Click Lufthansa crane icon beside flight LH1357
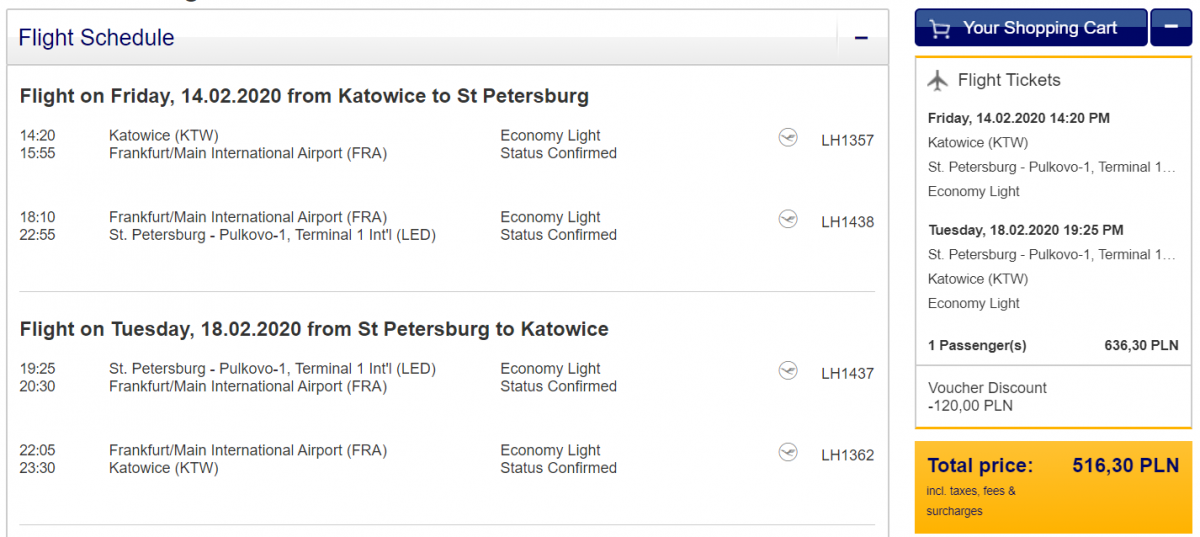 click(x=788, y=138)
